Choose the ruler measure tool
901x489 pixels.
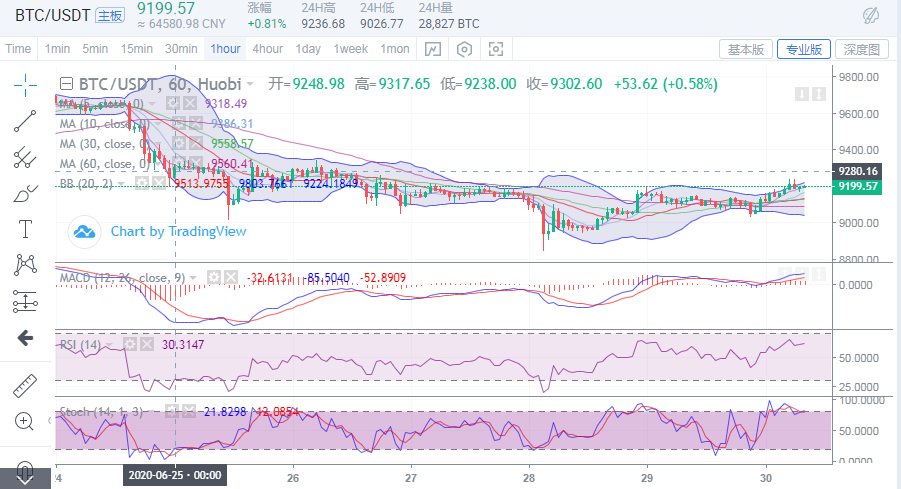(25, 385)
